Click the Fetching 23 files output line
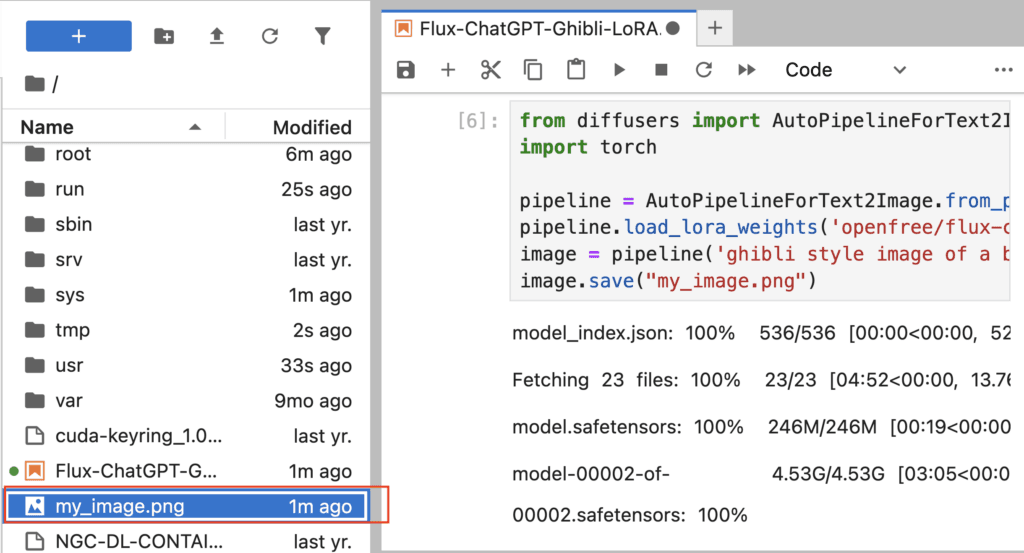This screenshot has height=553, width=1024. coord(761,380)
